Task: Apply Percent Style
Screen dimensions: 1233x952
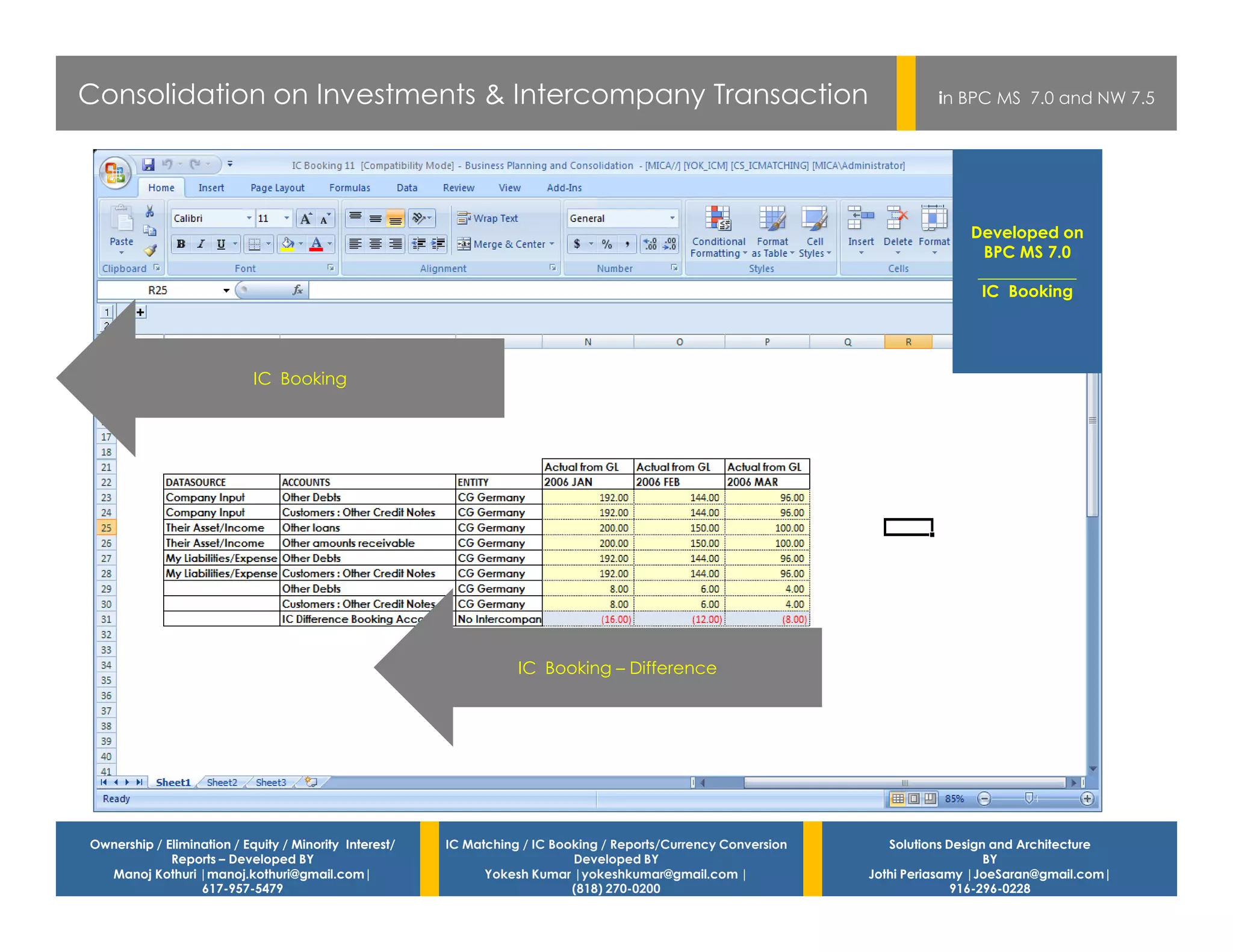Action: click(x=607, y=244)
